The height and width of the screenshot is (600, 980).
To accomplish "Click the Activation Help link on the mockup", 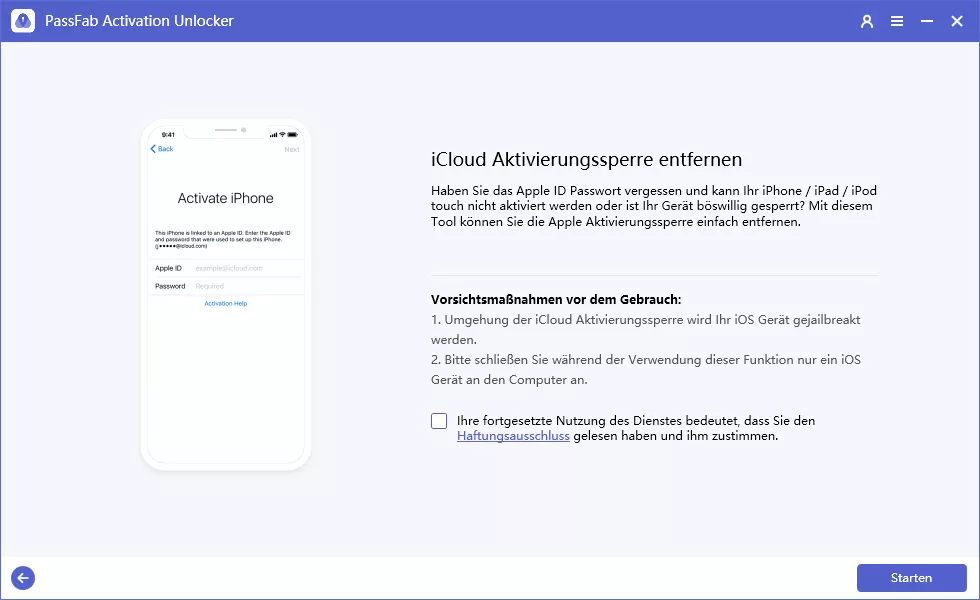I will 225,303.
